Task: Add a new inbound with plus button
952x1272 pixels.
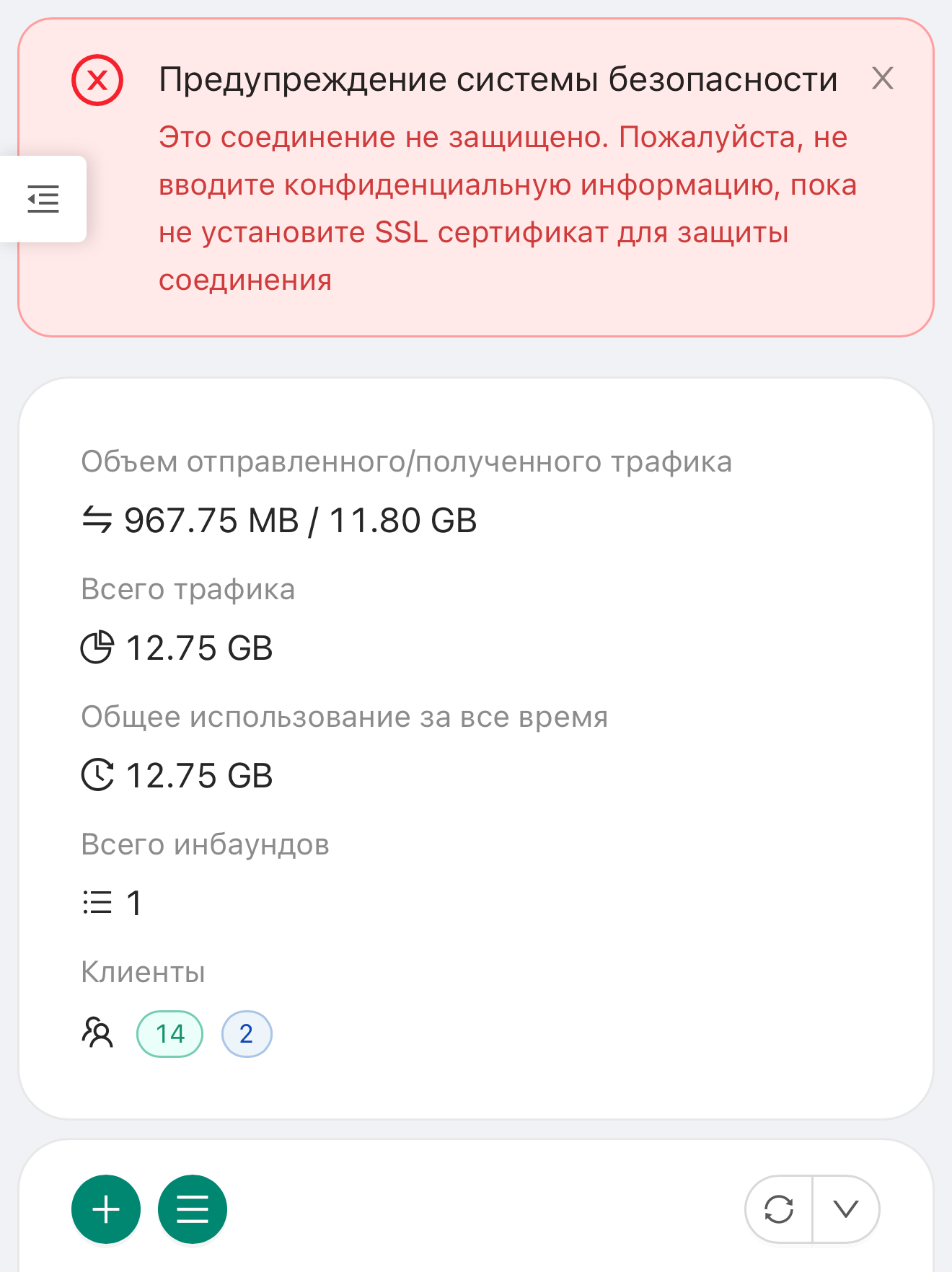Action: click(x=106, y=1209)
